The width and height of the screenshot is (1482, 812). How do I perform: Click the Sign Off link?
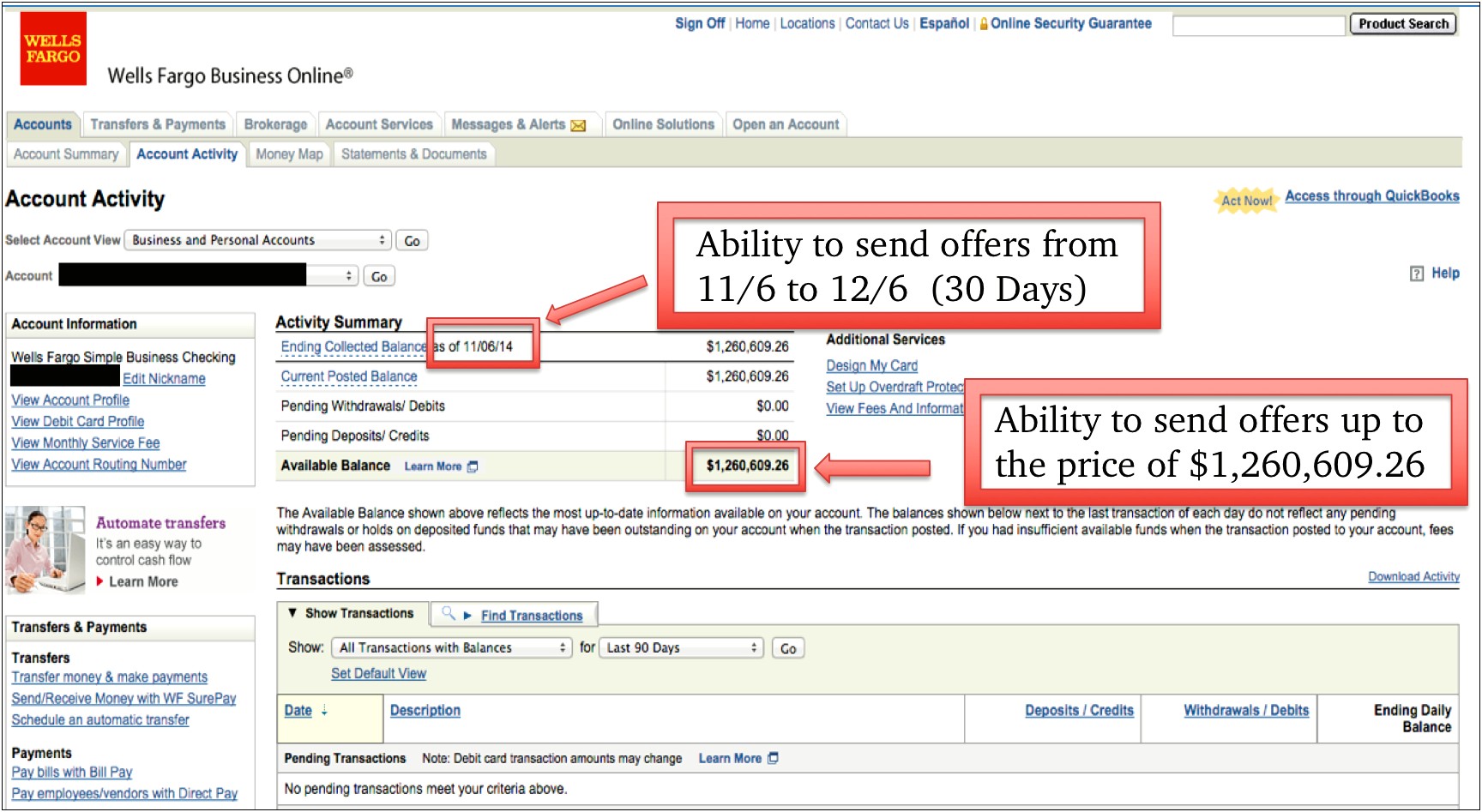coord(700,23)
